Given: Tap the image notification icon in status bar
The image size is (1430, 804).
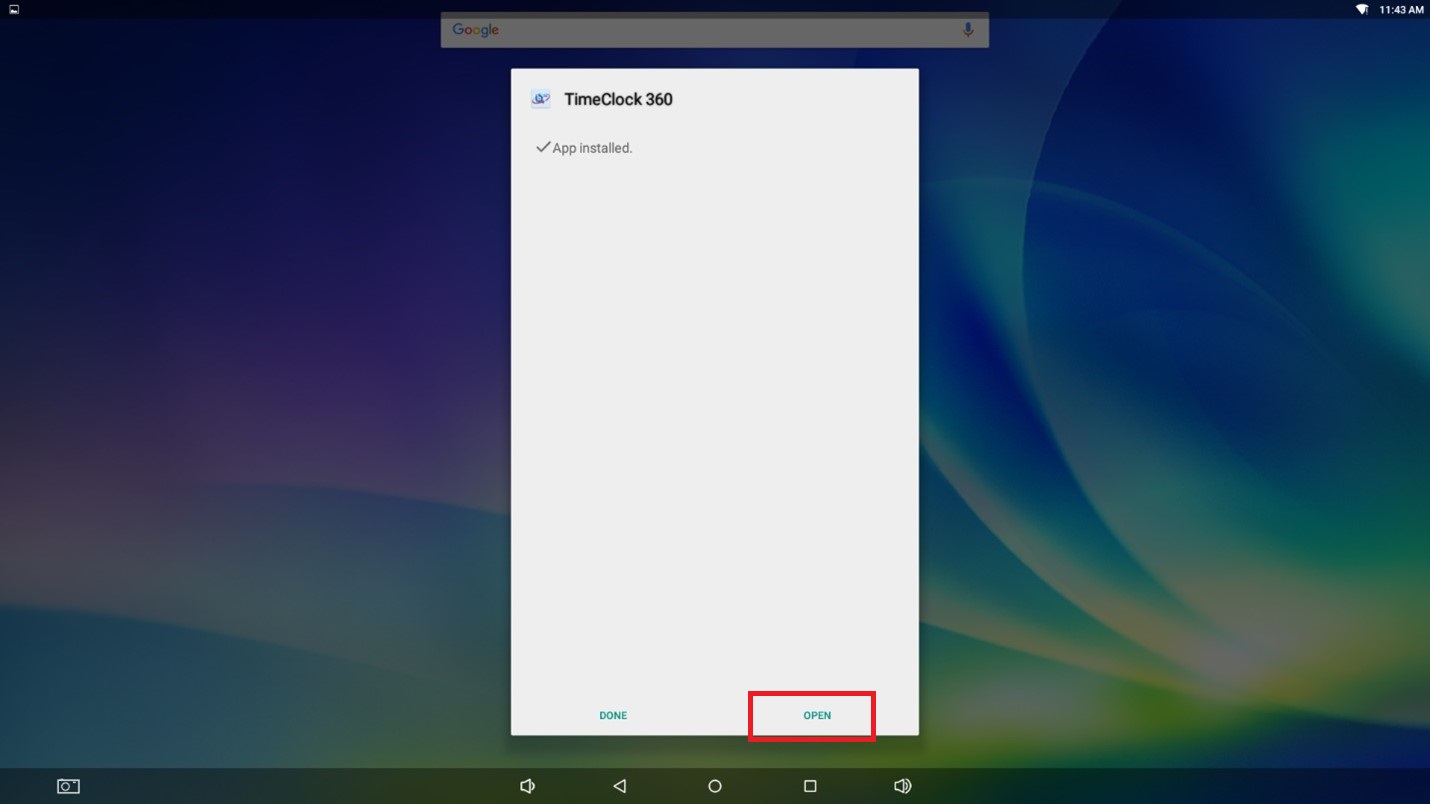Looking at the screenshot, I should tap(14, 9).
